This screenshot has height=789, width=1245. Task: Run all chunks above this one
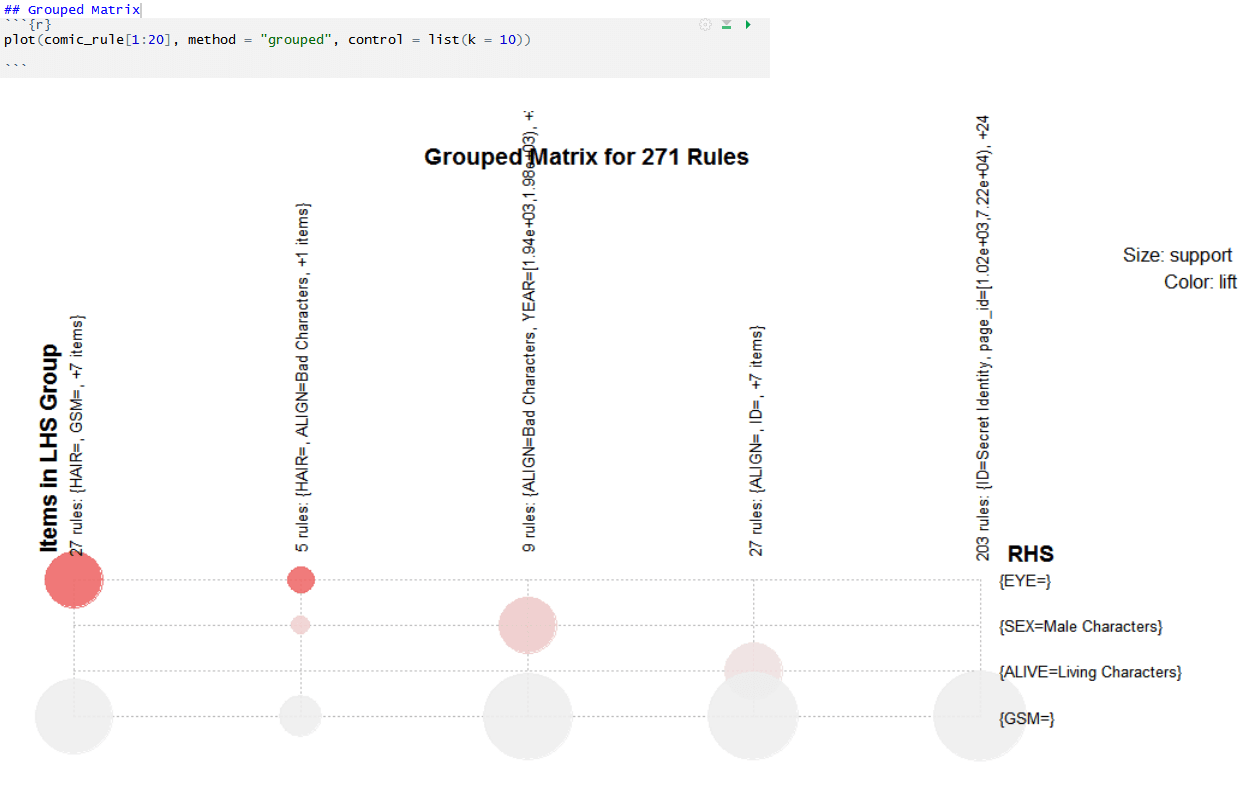point(727,25)
